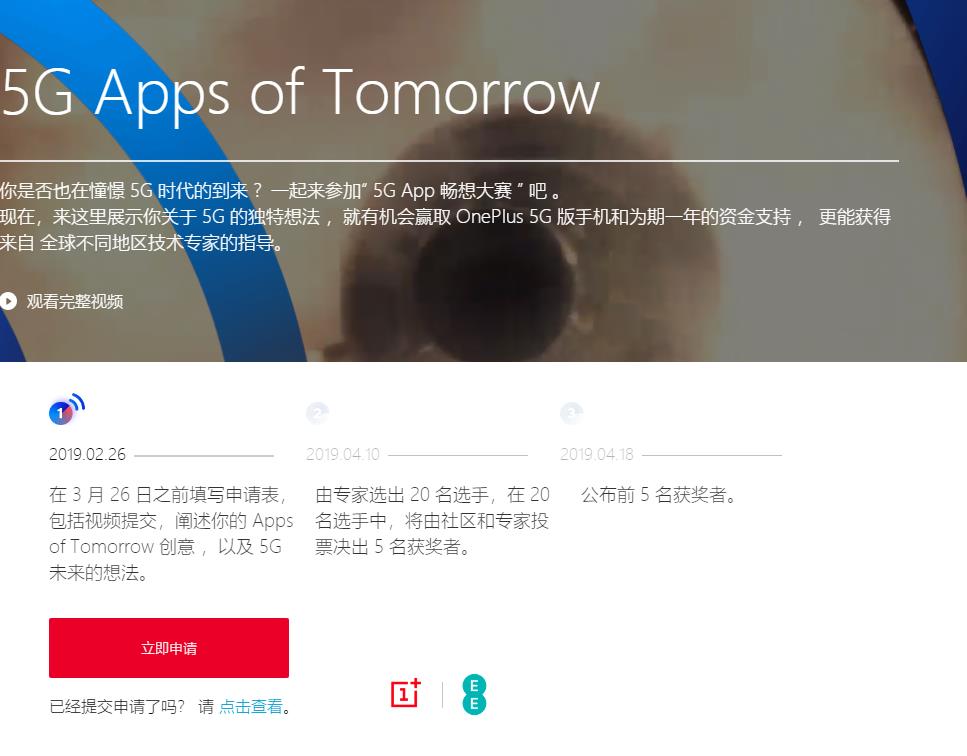Viewport: 967px width, 756px height.
Task: Open the 观看完整视频 video link
Action: (75, 302)
